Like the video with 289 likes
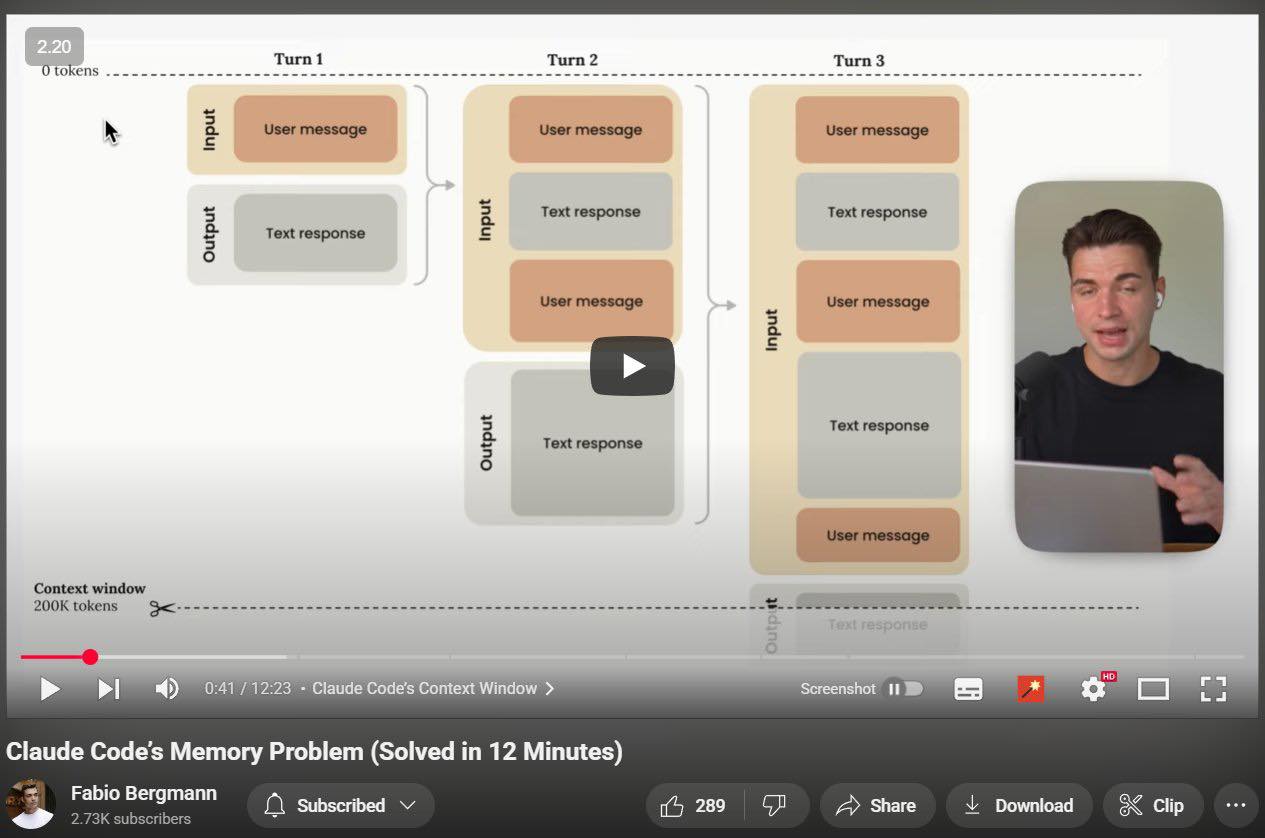1265x838 pixels. [x=694, y=805]
